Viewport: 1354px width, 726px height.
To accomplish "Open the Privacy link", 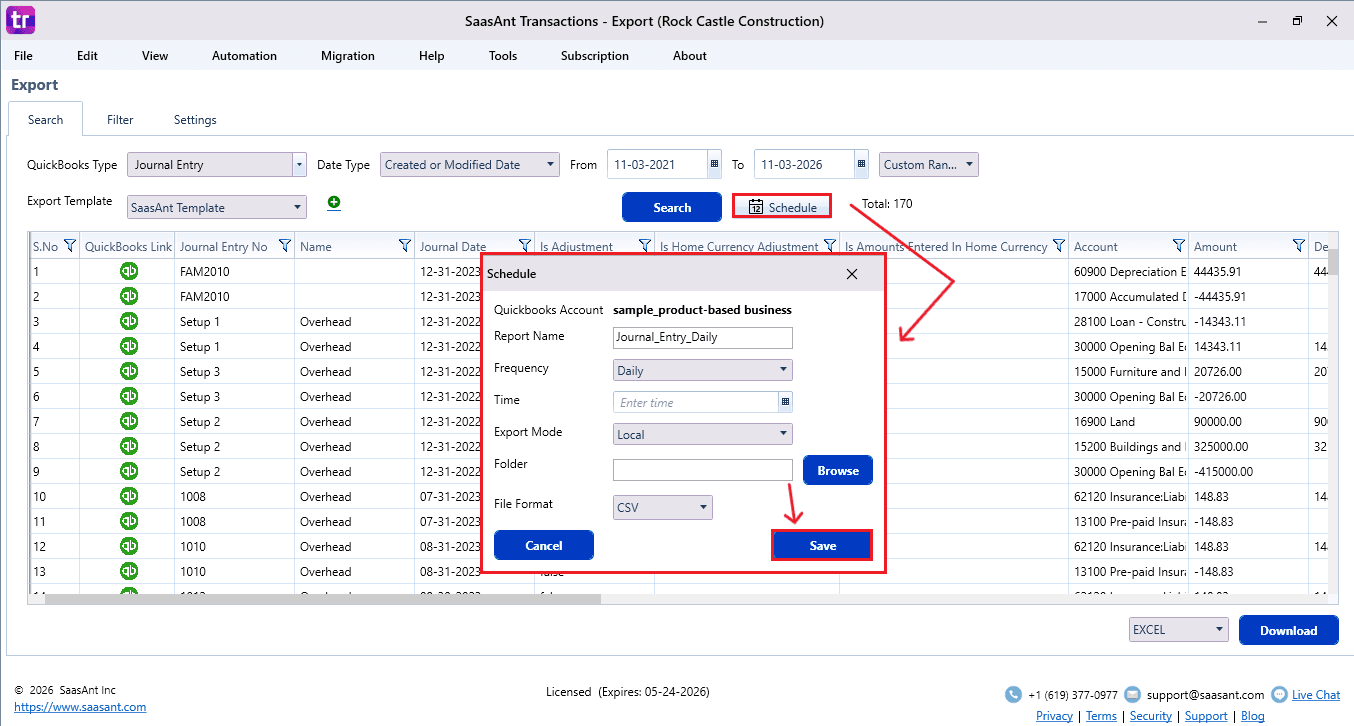I will point(1054,716).
